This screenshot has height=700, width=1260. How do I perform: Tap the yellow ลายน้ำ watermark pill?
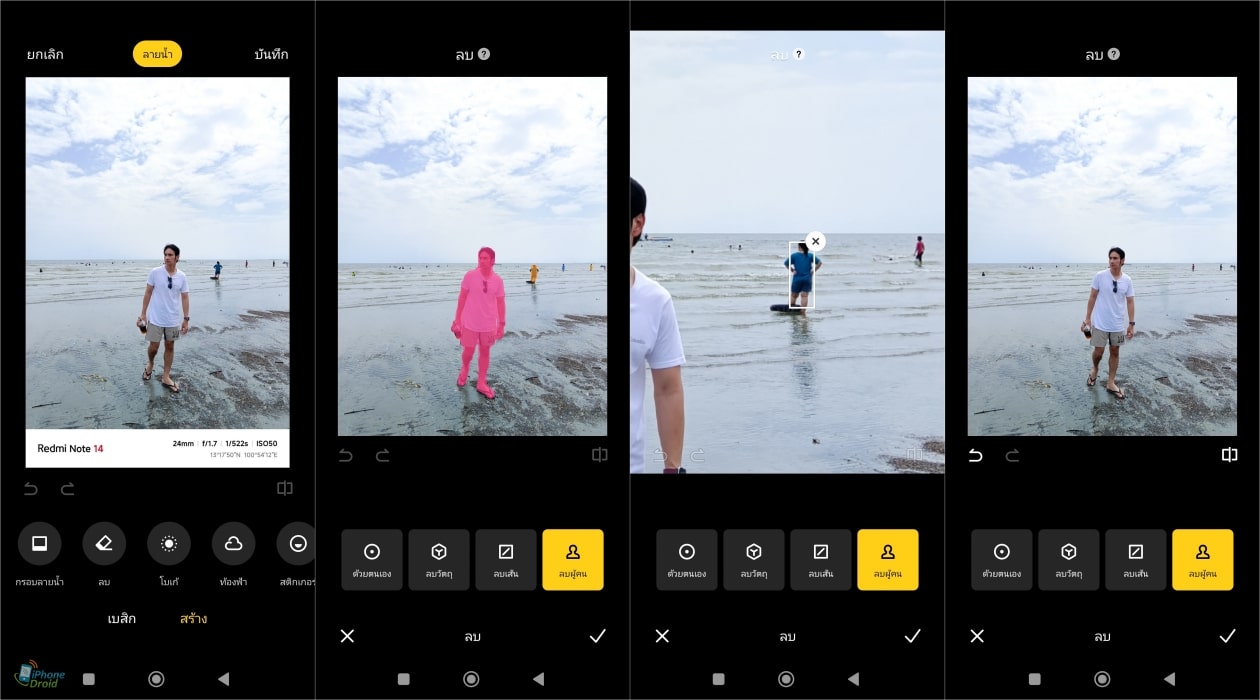157,54
